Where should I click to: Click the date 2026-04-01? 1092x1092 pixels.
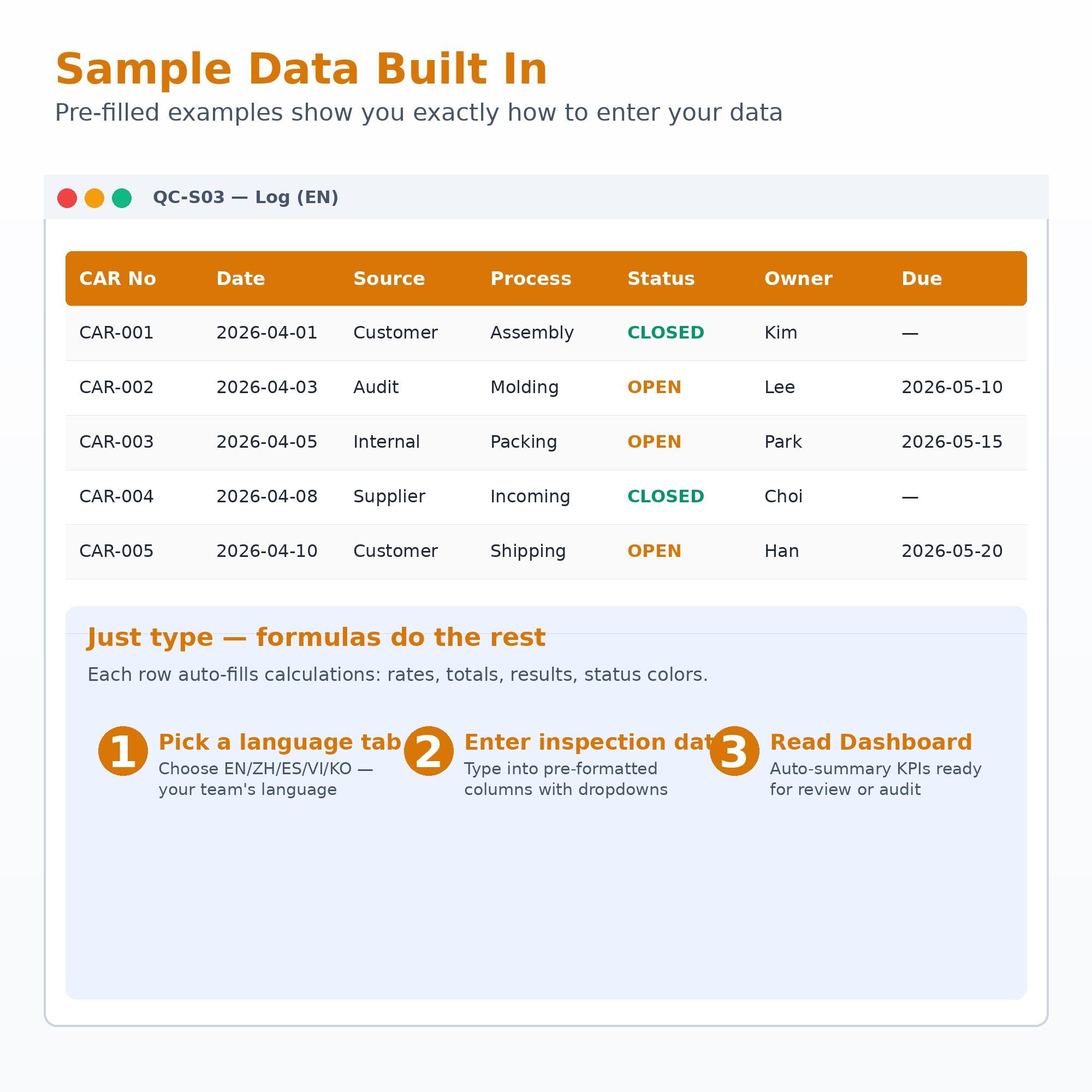[x=267, y=333]
